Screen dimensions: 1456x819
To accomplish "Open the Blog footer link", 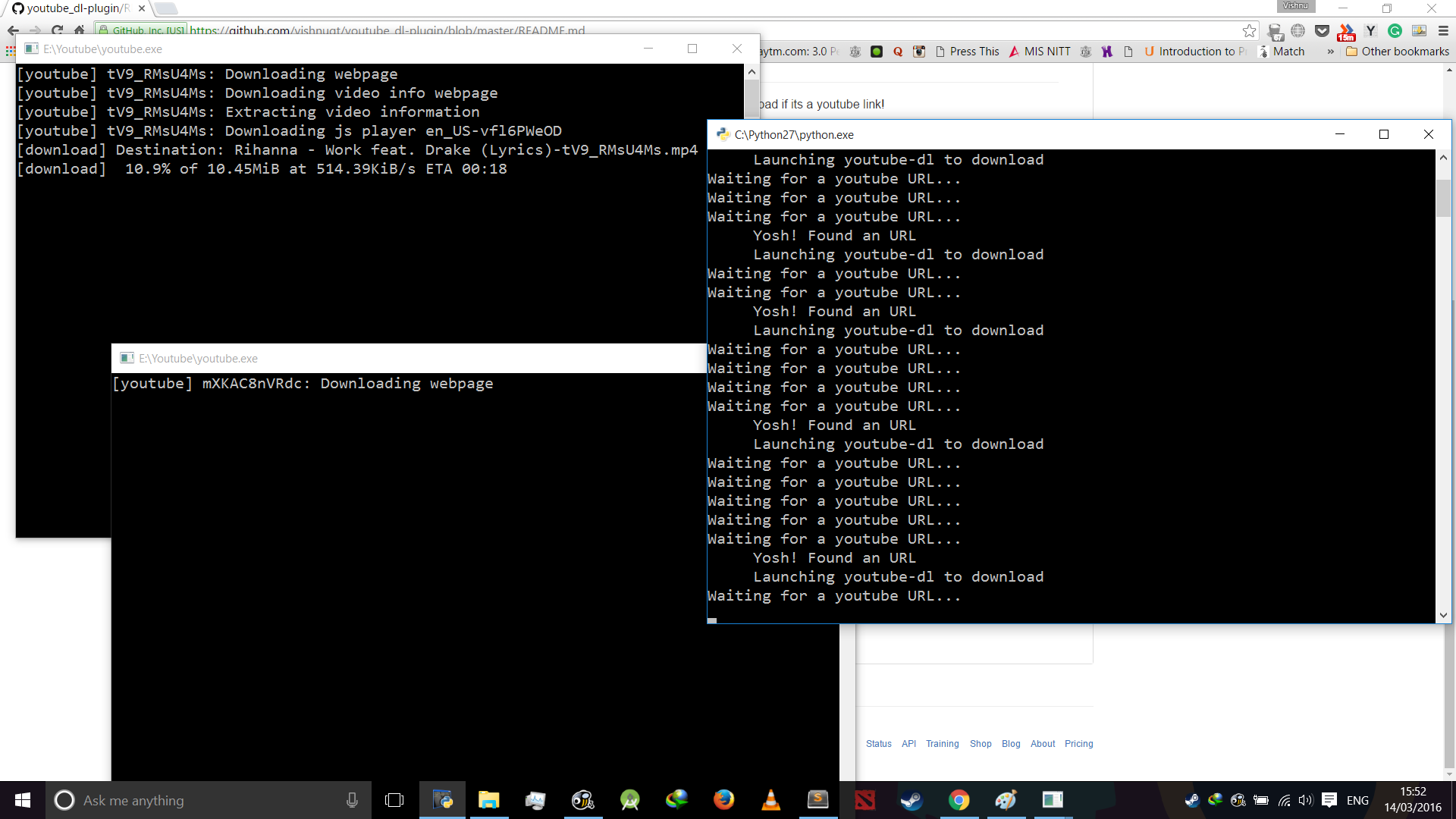I will coord(1011,744).
